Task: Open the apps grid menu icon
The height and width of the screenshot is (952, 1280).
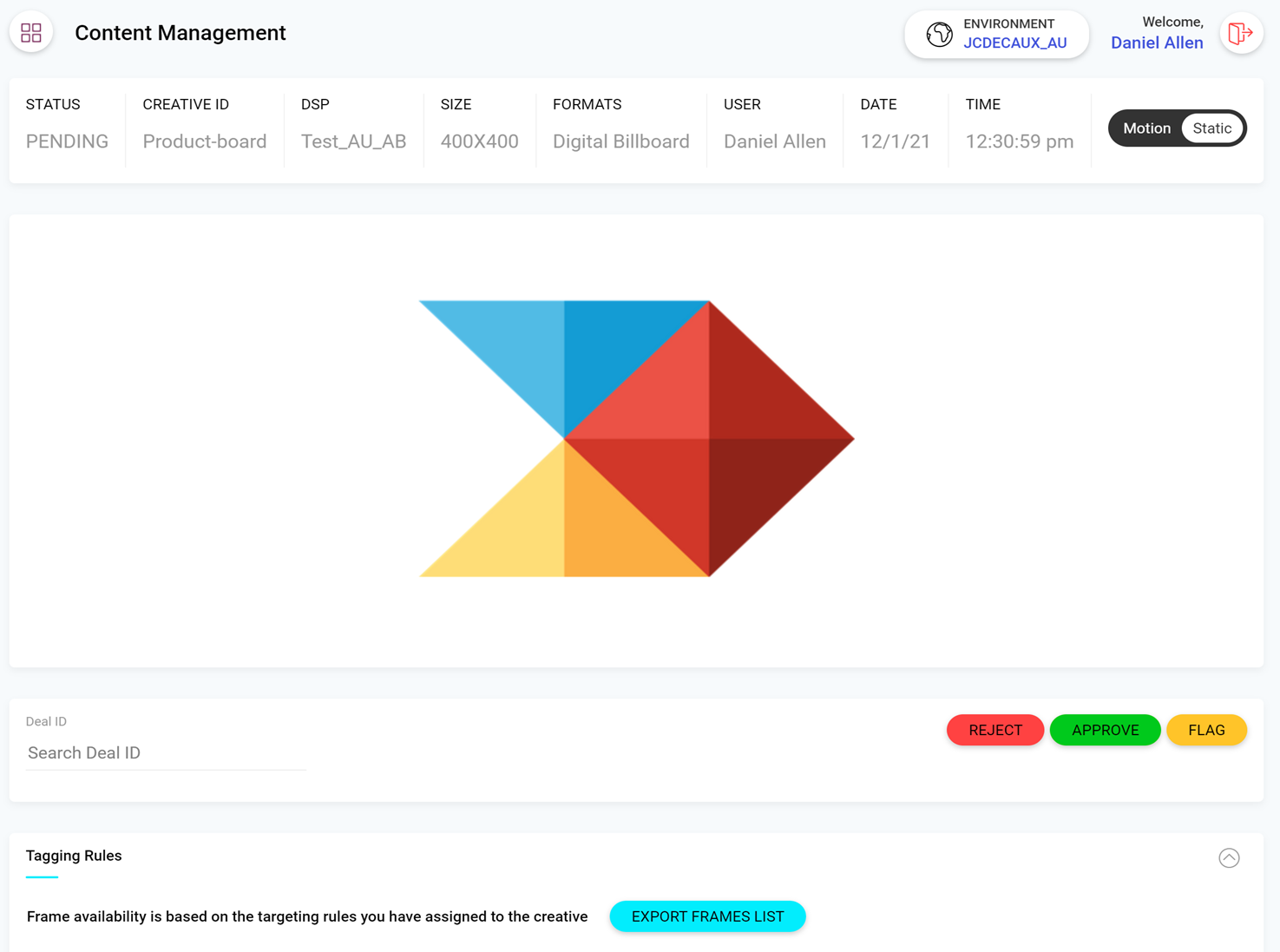Action: click(31, 33)
